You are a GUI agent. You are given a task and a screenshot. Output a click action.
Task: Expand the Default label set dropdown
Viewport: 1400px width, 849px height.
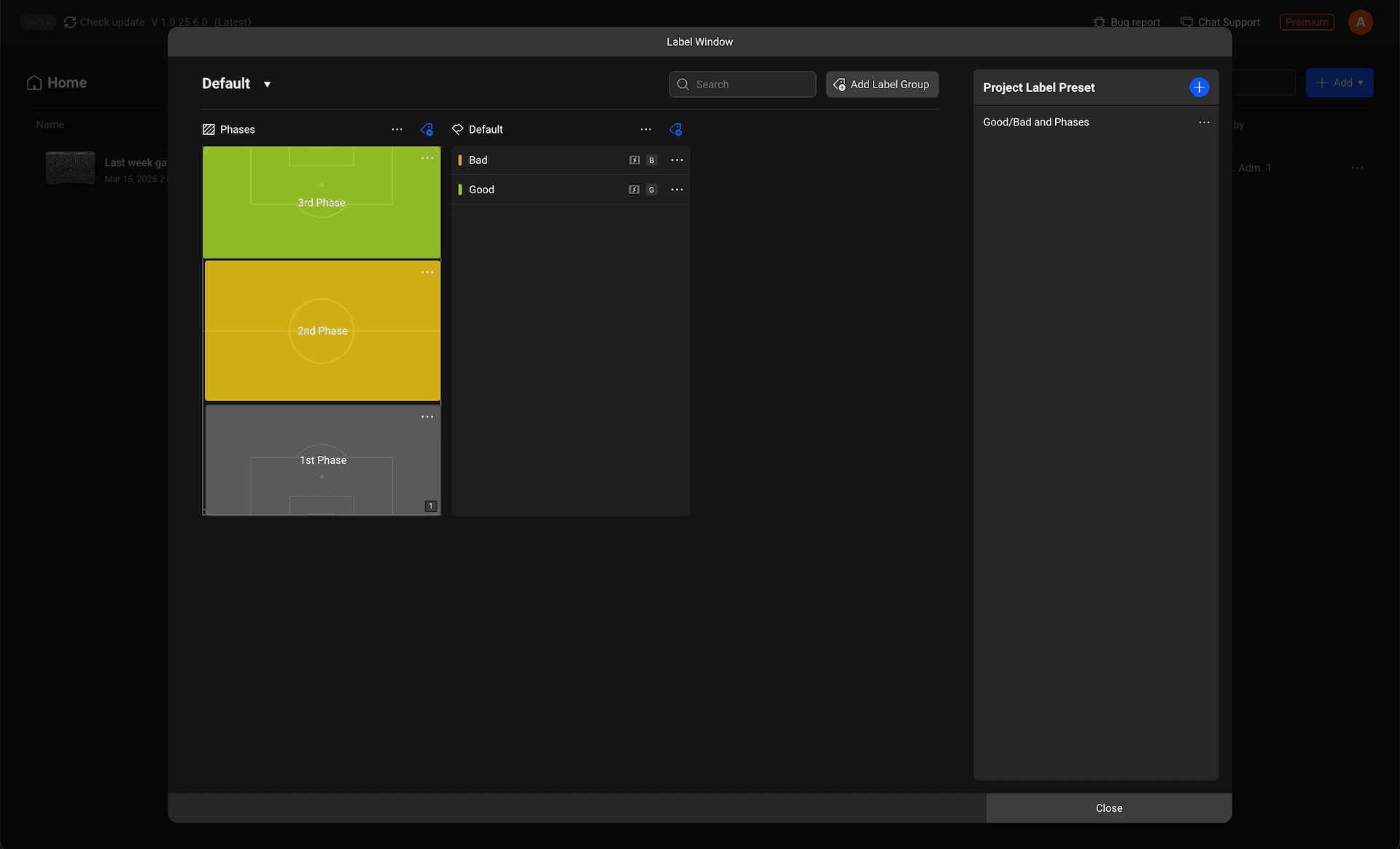[x=267, y=85]
